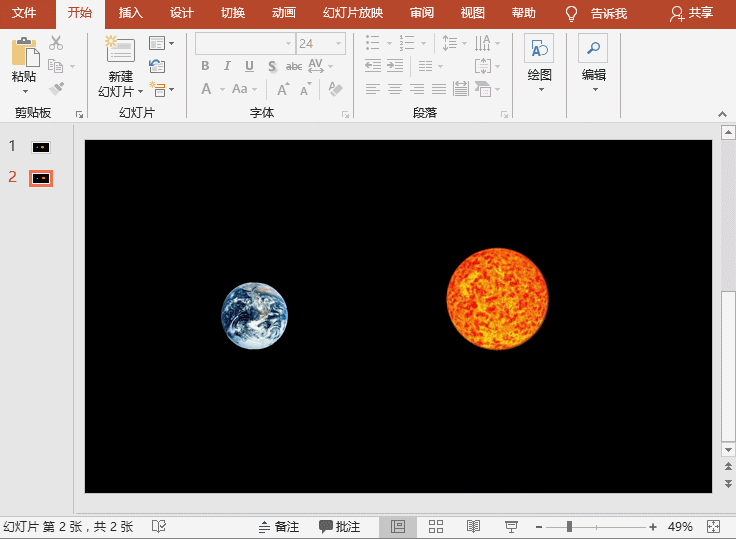The height and width of the screenshot is (539, 736).
Task: Click the New Slide icon
Action: [x=120, y=49]
